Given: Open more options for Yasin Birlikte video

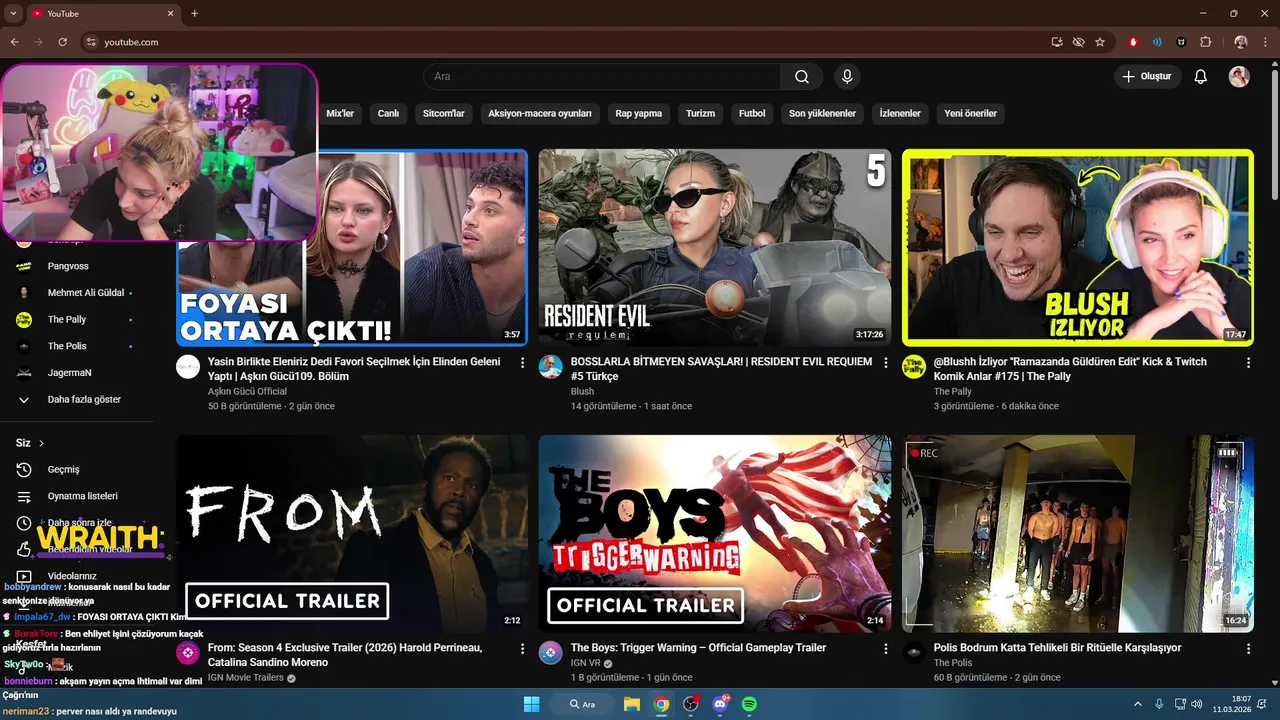Looking at the screenshot, I should tap(522, 363).
